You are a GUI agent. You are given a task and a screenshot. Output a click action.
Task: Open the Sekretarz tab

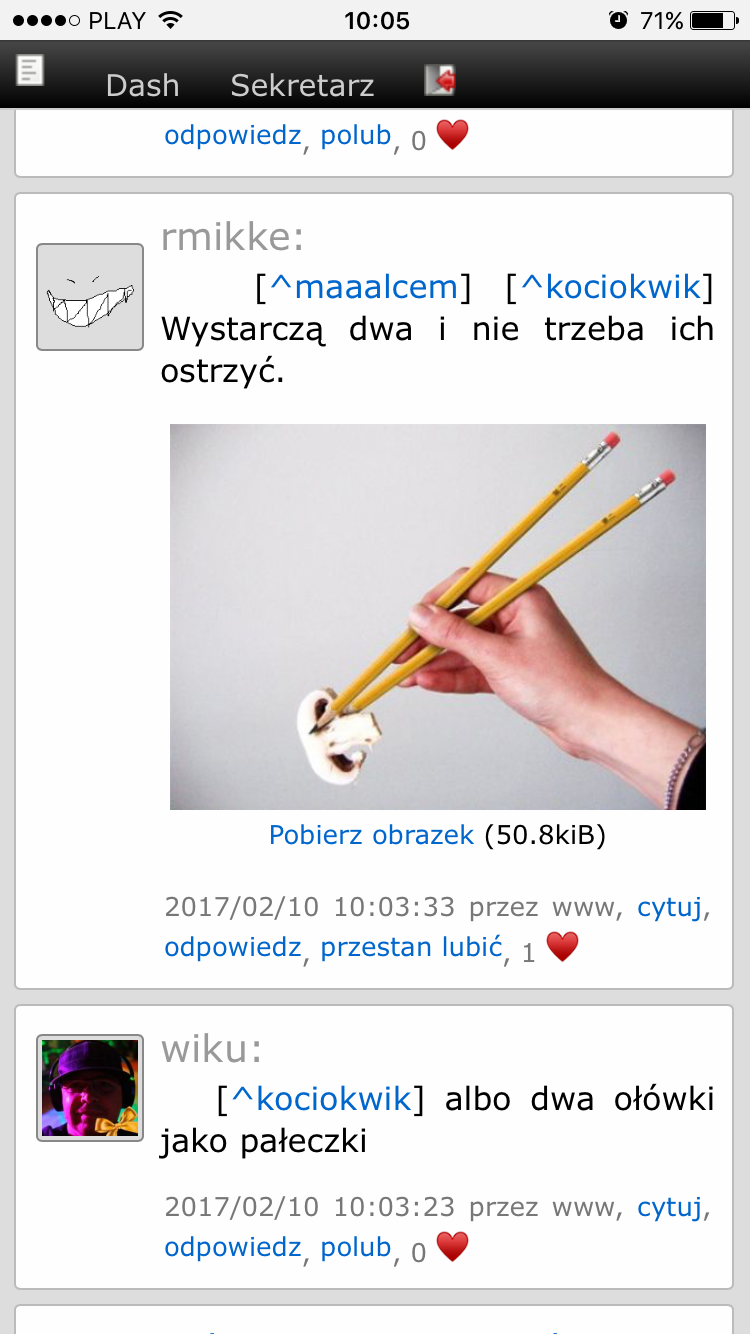coord(302,86)
